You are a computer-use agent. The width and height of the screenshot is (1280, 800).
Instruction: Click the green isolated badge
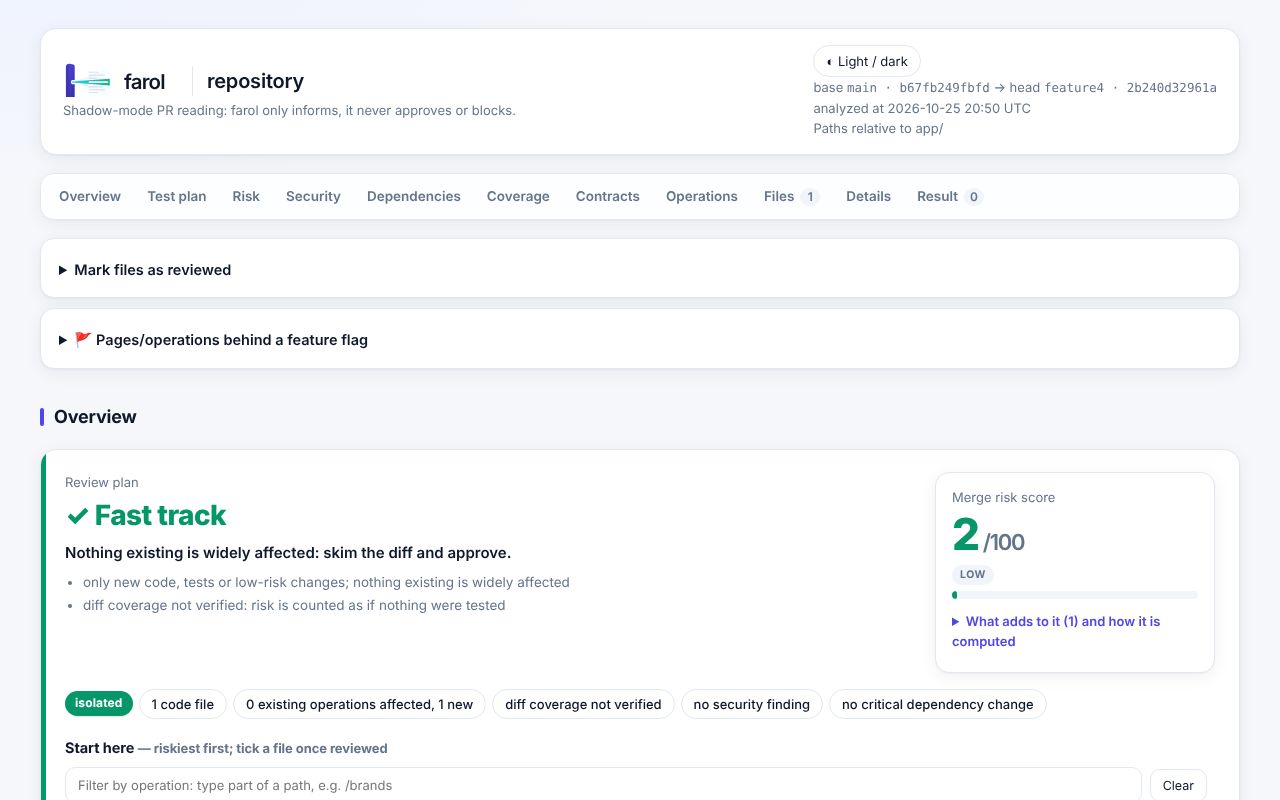99,704
